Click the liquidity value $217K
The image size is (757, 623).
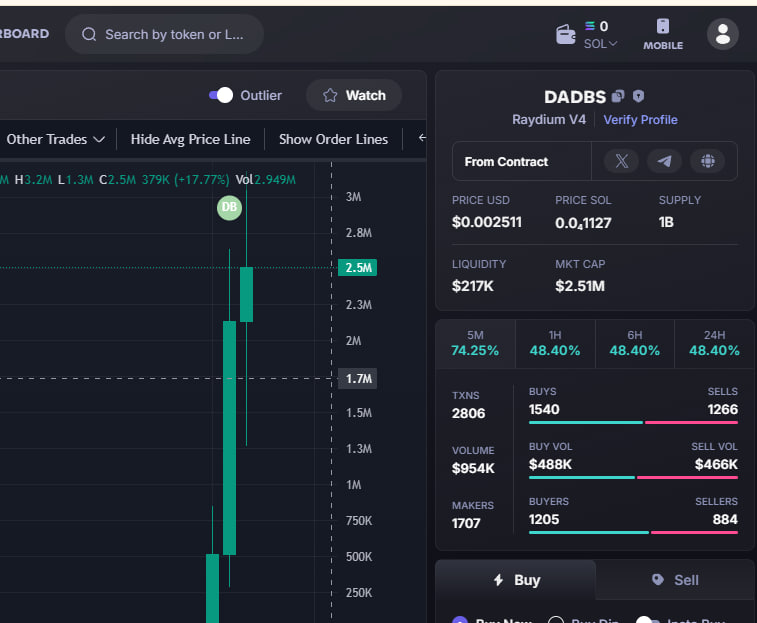click(x=472, y=286)
